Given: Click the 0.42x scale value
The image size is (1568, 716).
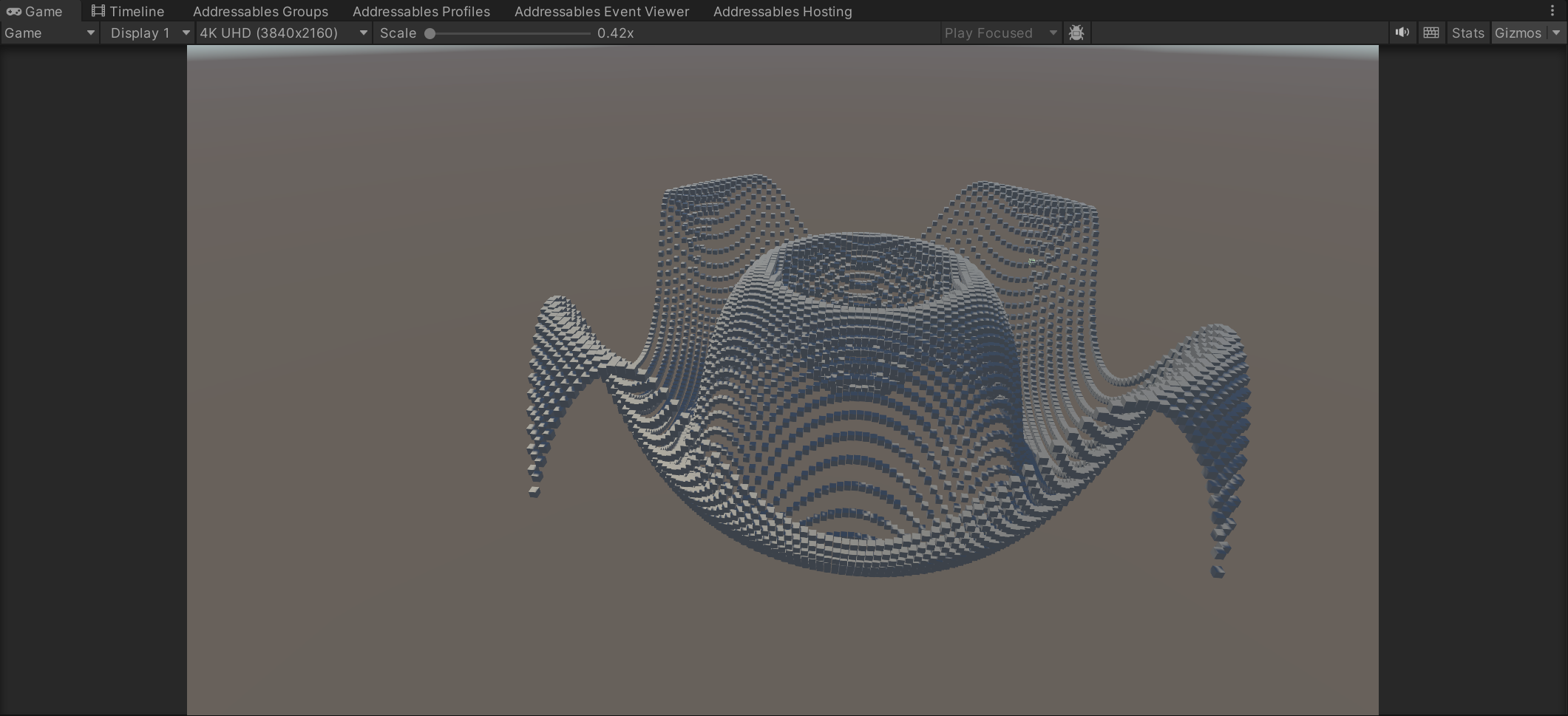Looking at the screenshot, I should (615, 33).
